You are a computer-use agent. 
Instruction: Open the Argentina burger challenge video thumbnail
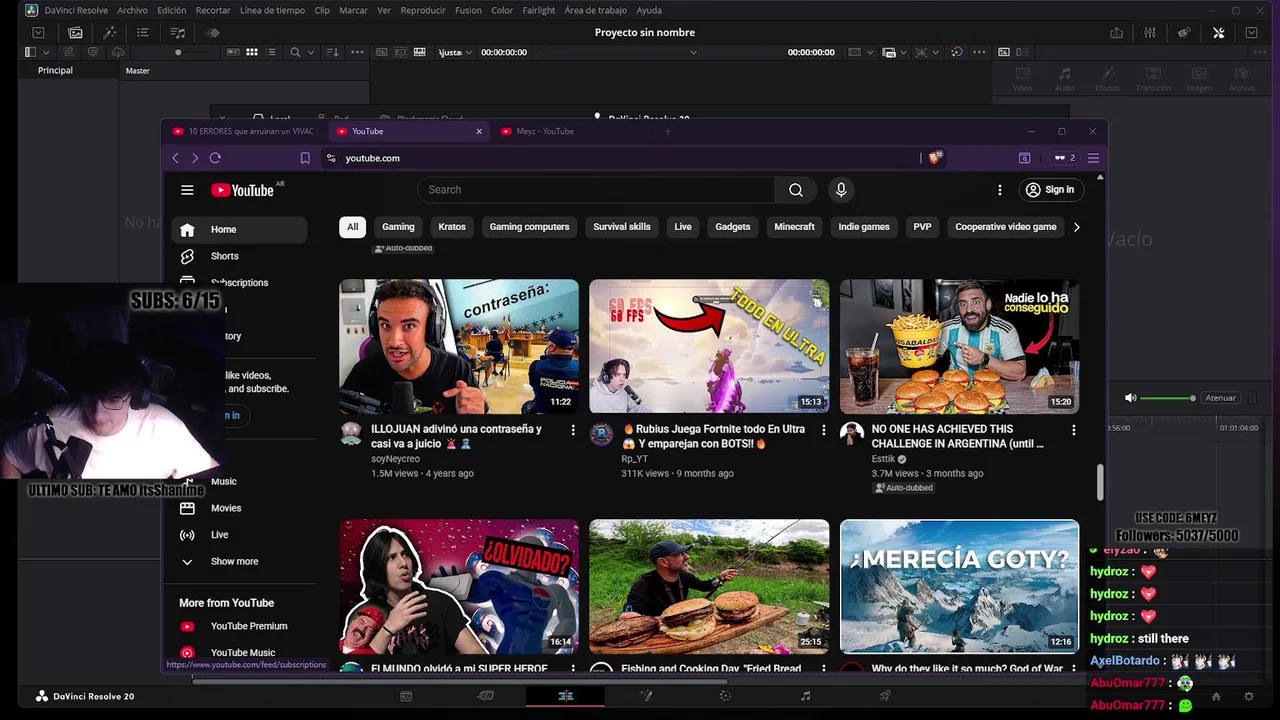coord(959,346)
